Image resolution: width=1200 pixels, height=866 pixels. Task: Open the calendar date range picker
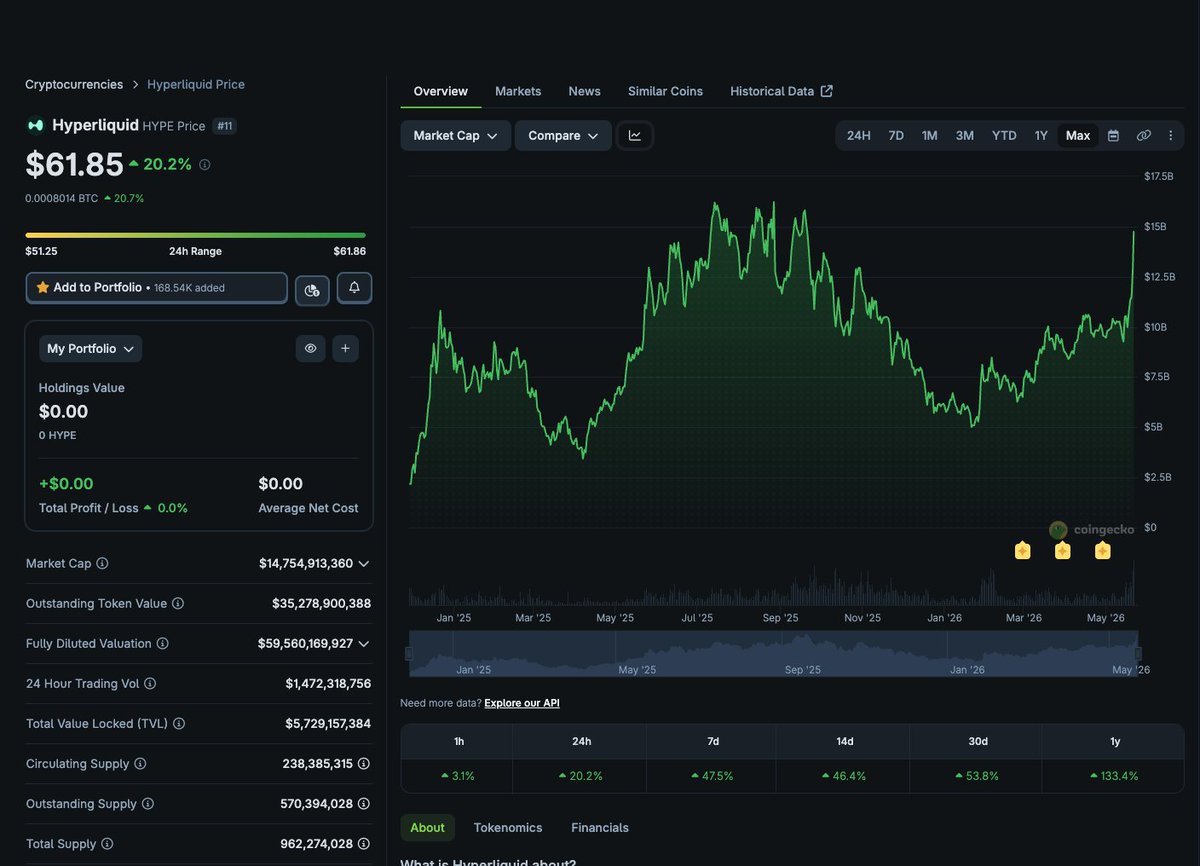[1113, 136]
